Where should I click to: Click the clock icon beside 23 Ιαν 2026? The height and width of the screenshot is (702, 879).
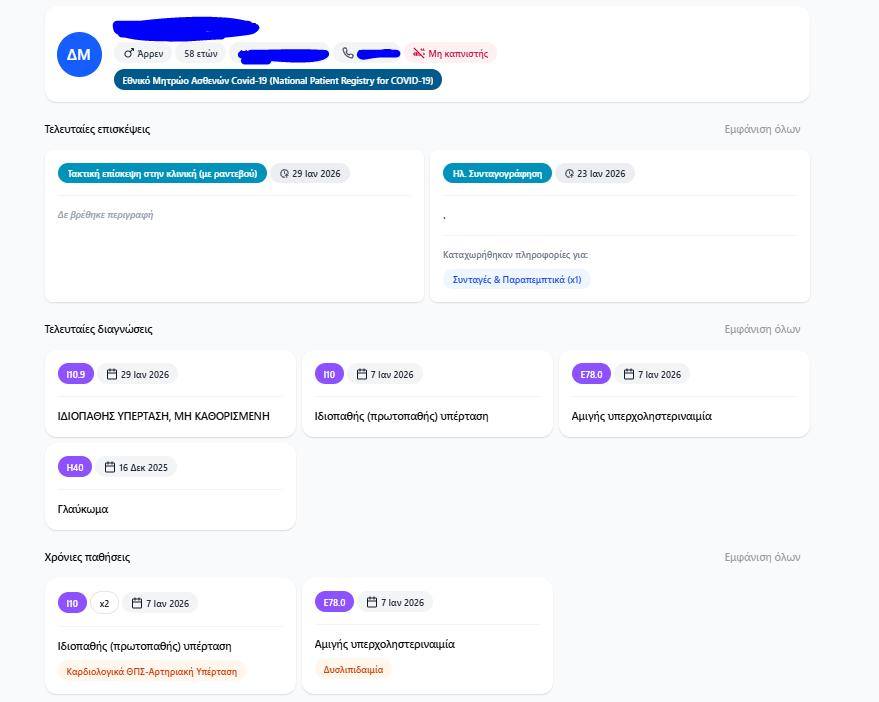(569, 174)
